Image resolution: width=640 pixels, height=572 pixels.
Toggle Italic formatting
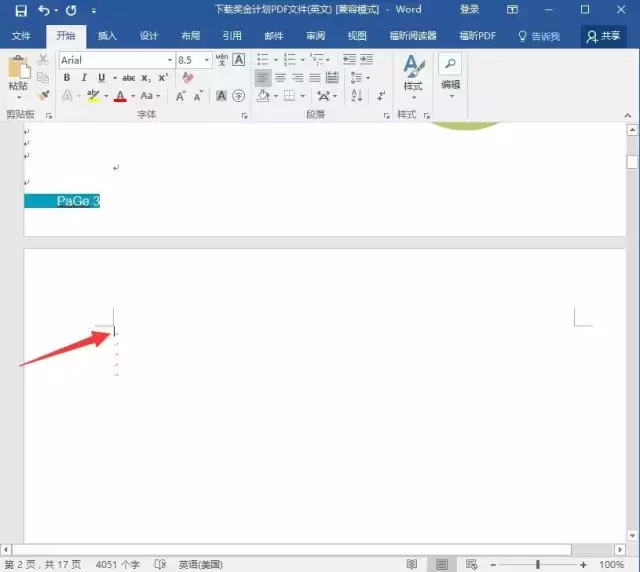84,78
